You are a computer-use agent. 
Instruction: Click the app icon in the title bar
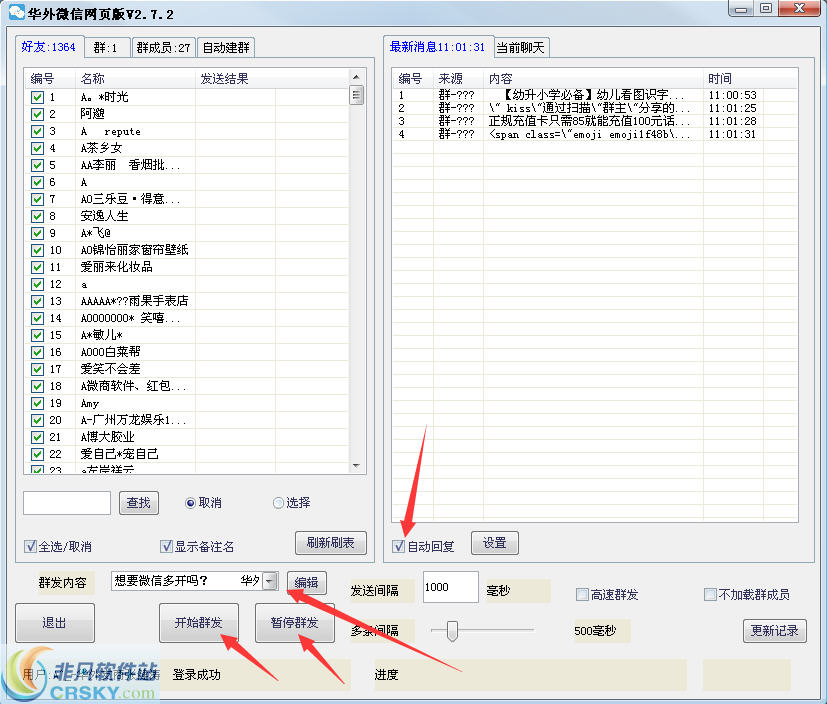(16, 12)
